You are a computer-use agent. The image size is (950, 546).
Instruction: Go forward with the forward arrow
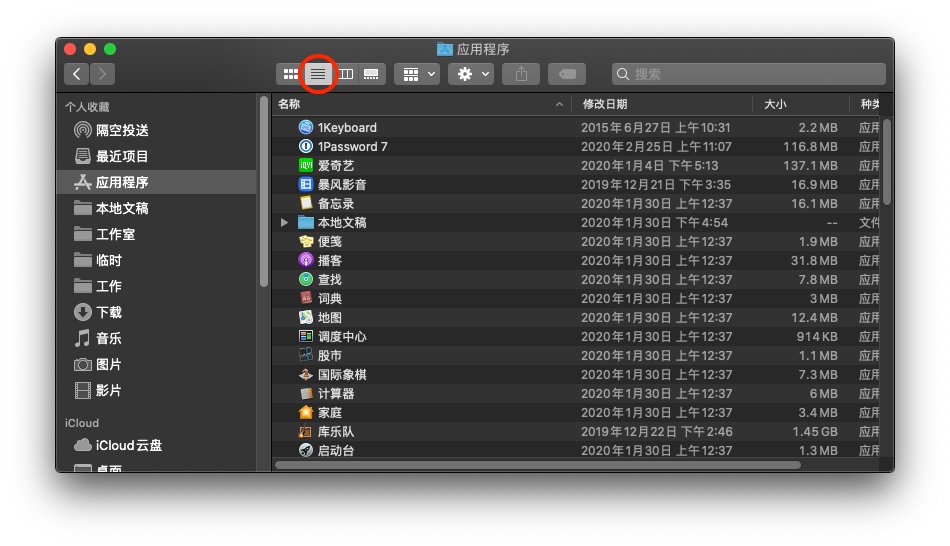point(102,74)
